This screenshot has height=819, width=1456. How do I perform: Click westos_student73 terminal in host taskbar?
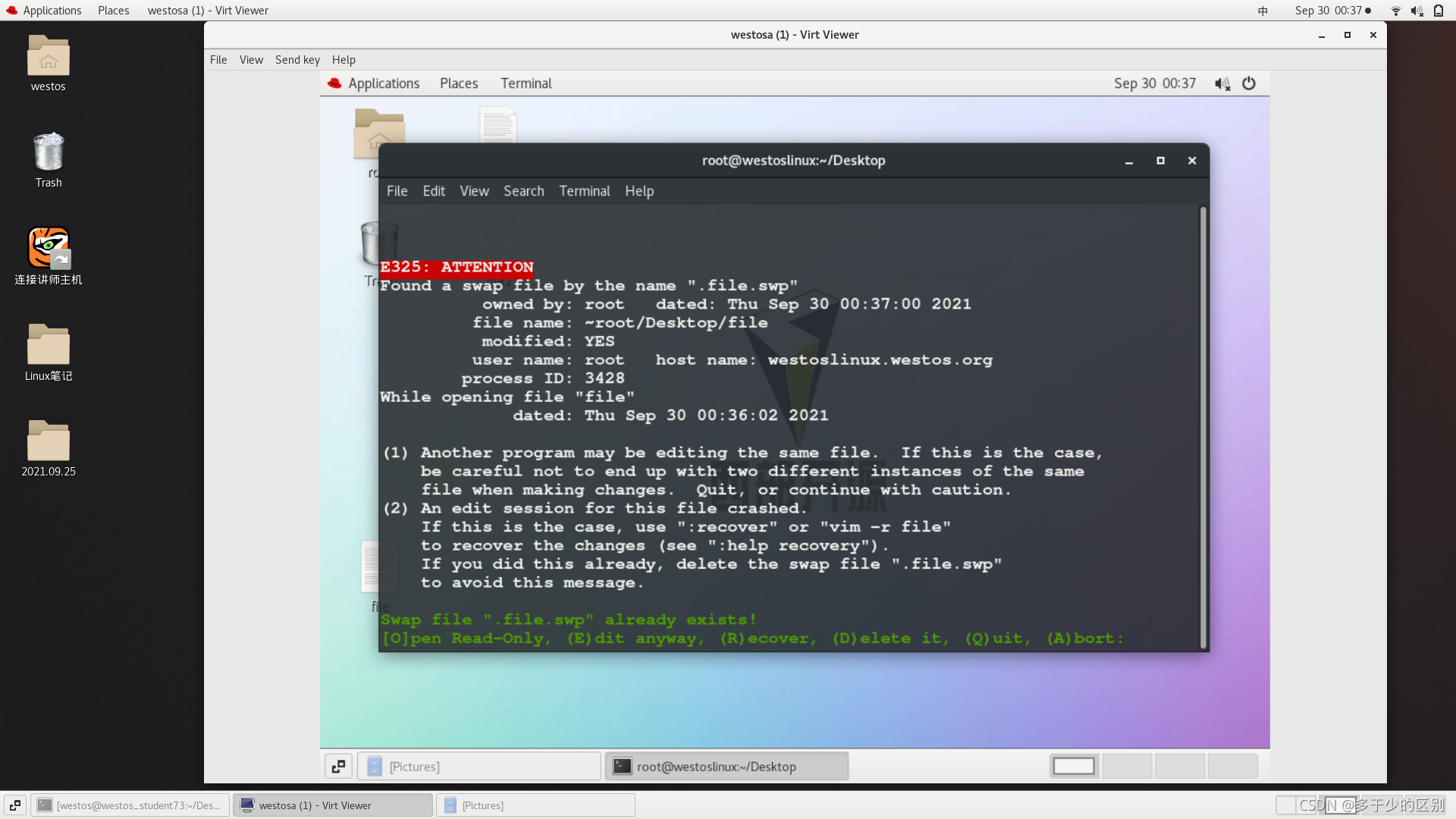[130, 805]
